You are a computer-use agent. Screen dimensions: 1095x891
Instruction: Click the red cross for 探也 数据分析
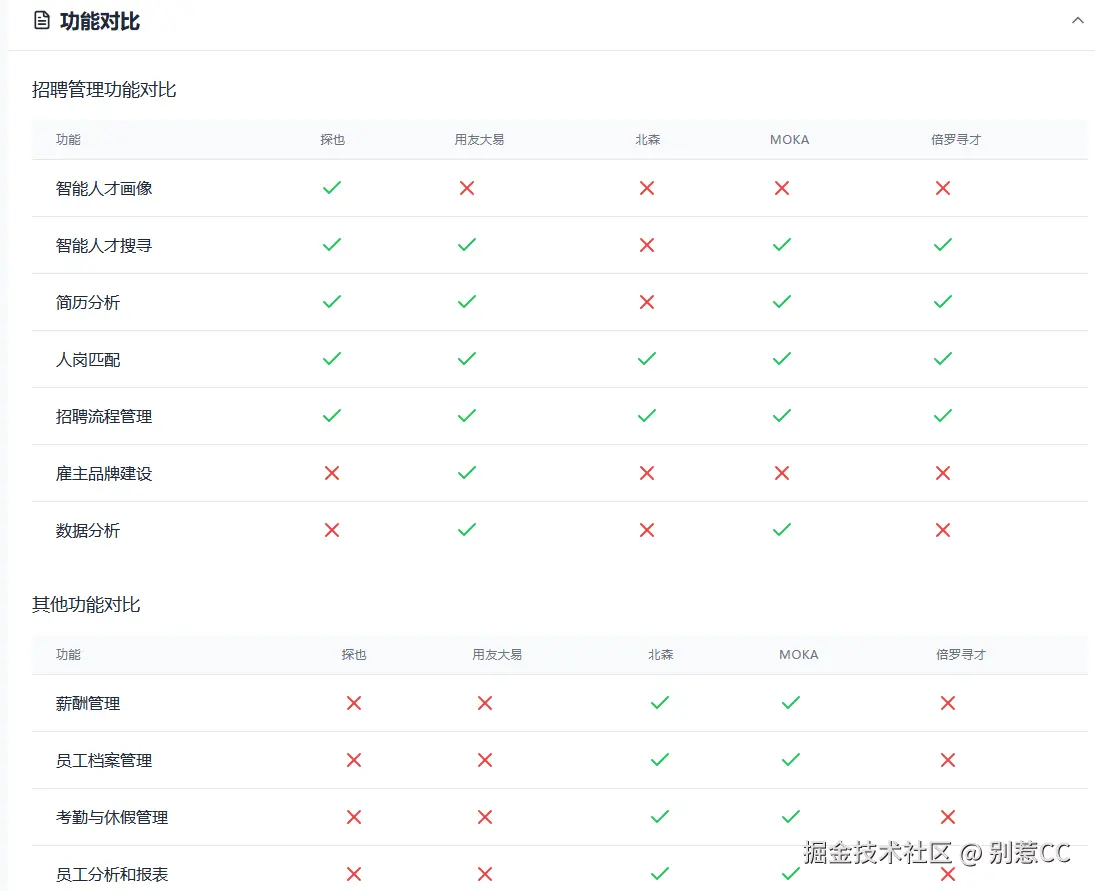[332, 530]
